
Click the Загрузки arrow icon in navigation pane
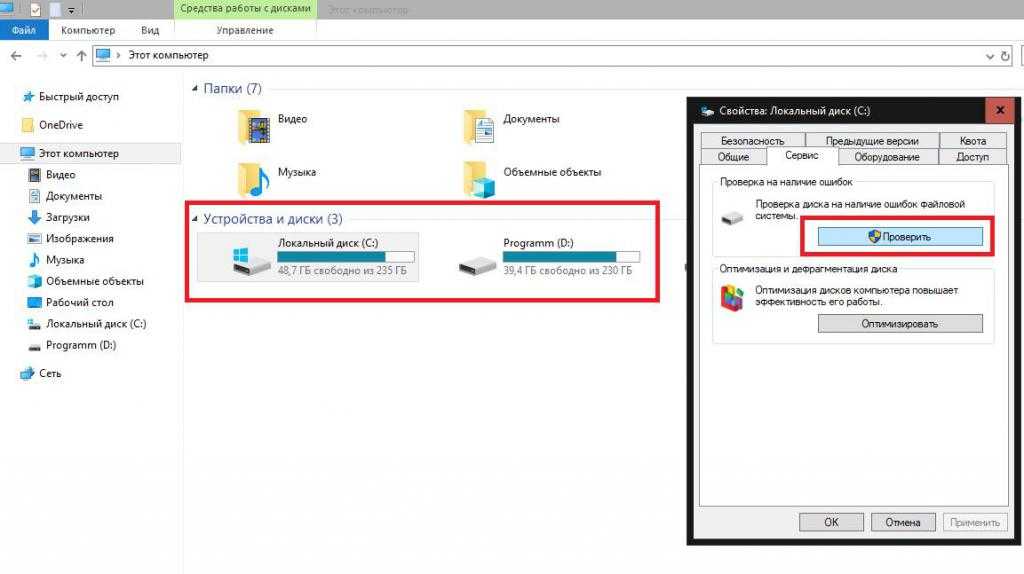tap(34, 217)
